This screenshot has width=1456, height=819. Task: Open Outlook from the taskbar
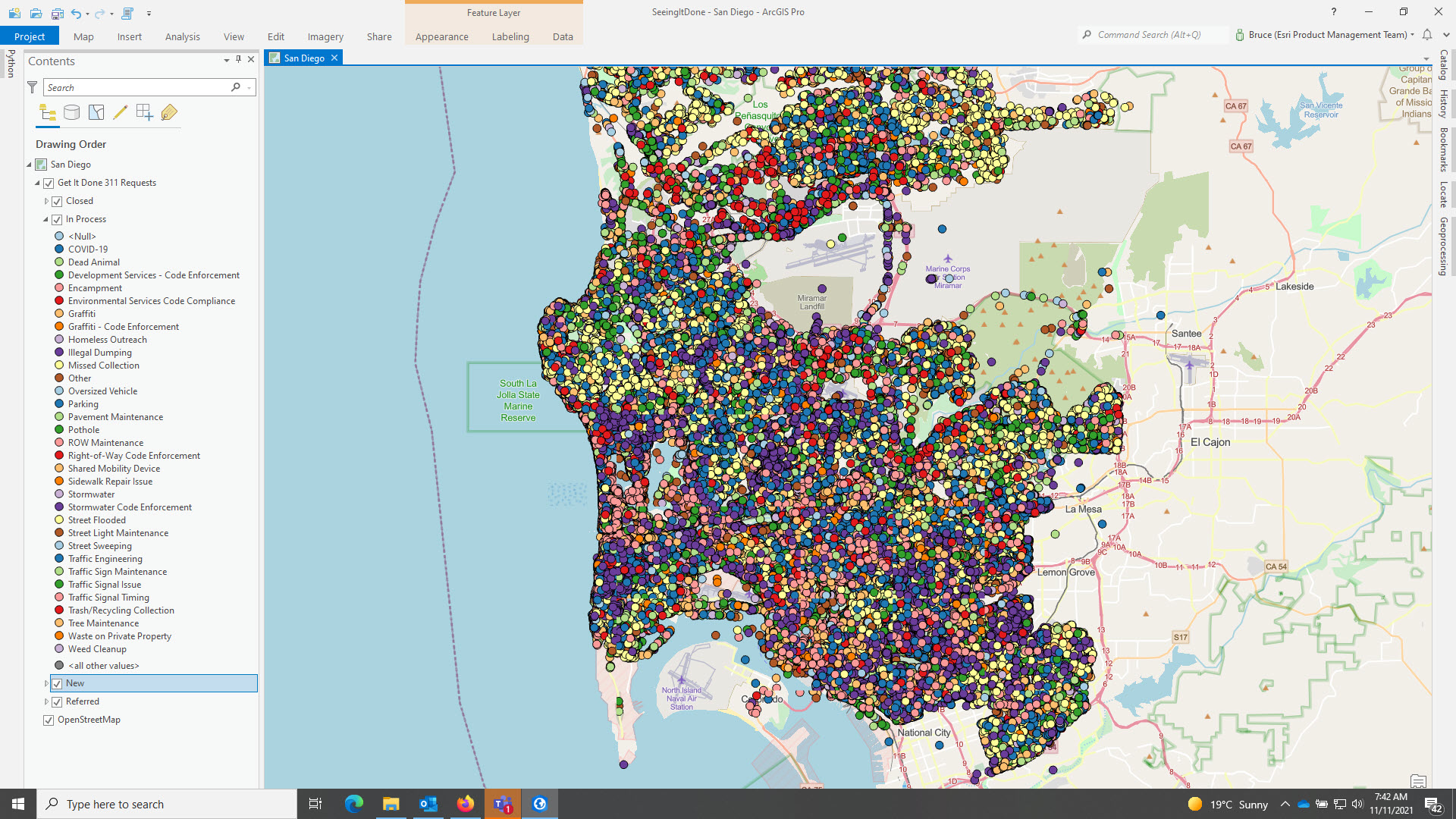pyautogui.click(x=428, y=804)
